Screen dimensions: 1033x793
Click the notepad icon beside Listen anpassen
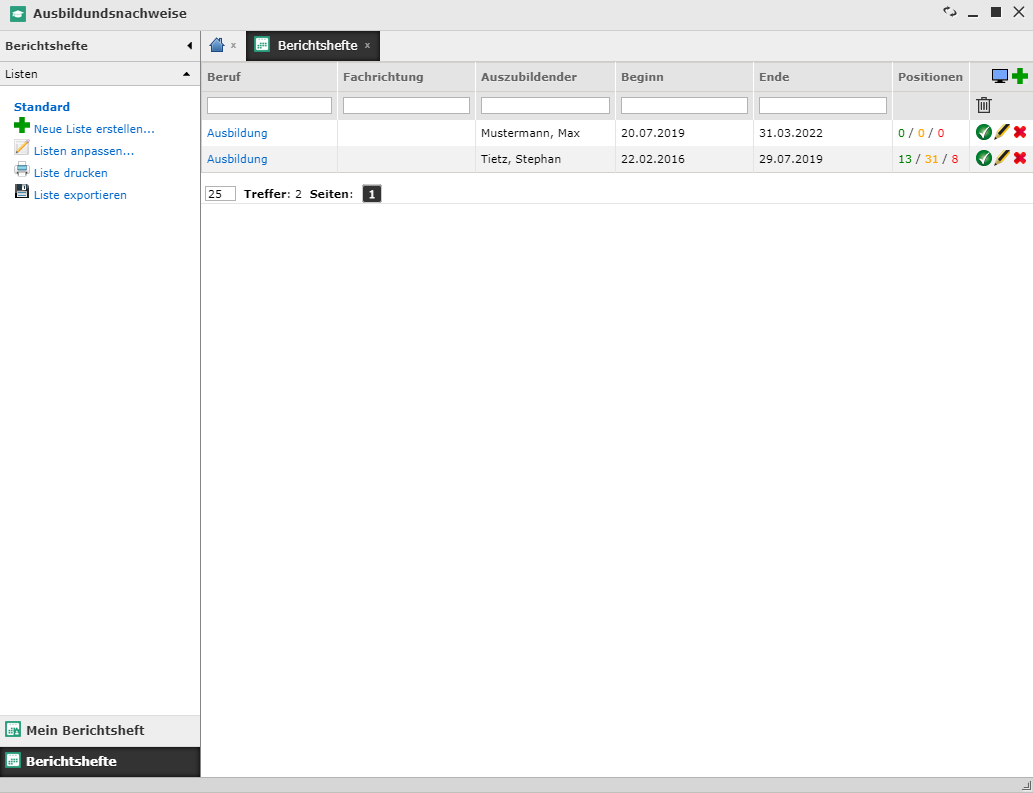(22, 148)
